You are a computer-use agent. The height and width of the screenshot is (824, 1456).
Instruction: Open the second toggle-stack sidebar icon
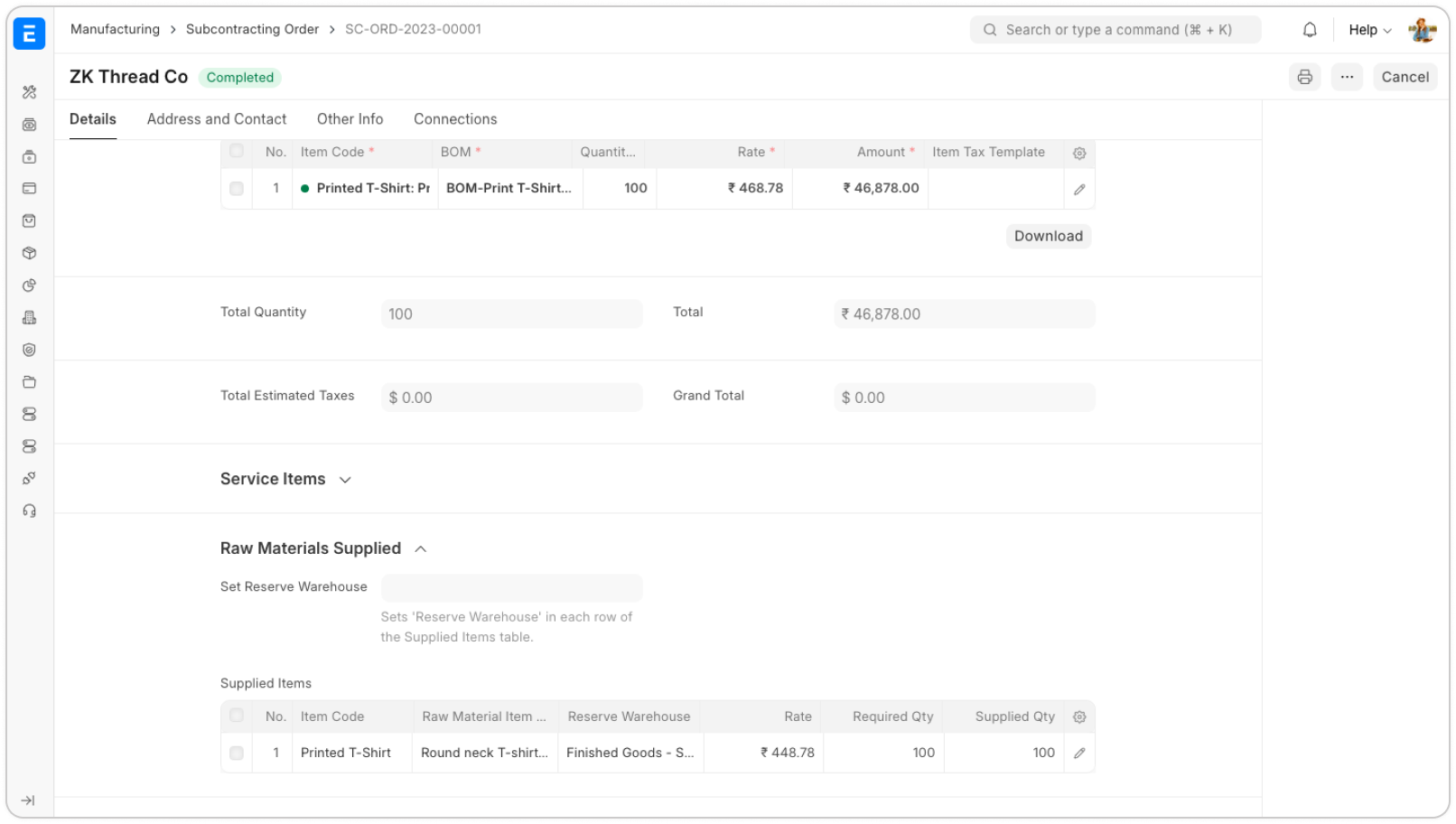(x=29, y=446)
